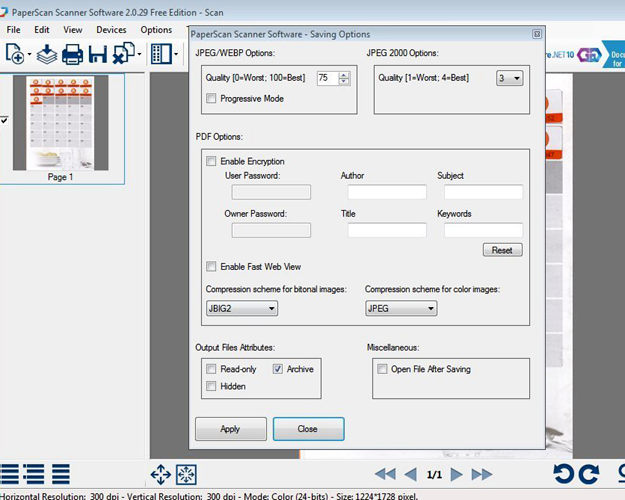Screen dimensions: 625x500
Task: Go to previous page arrow
Action: pos(411,474)
